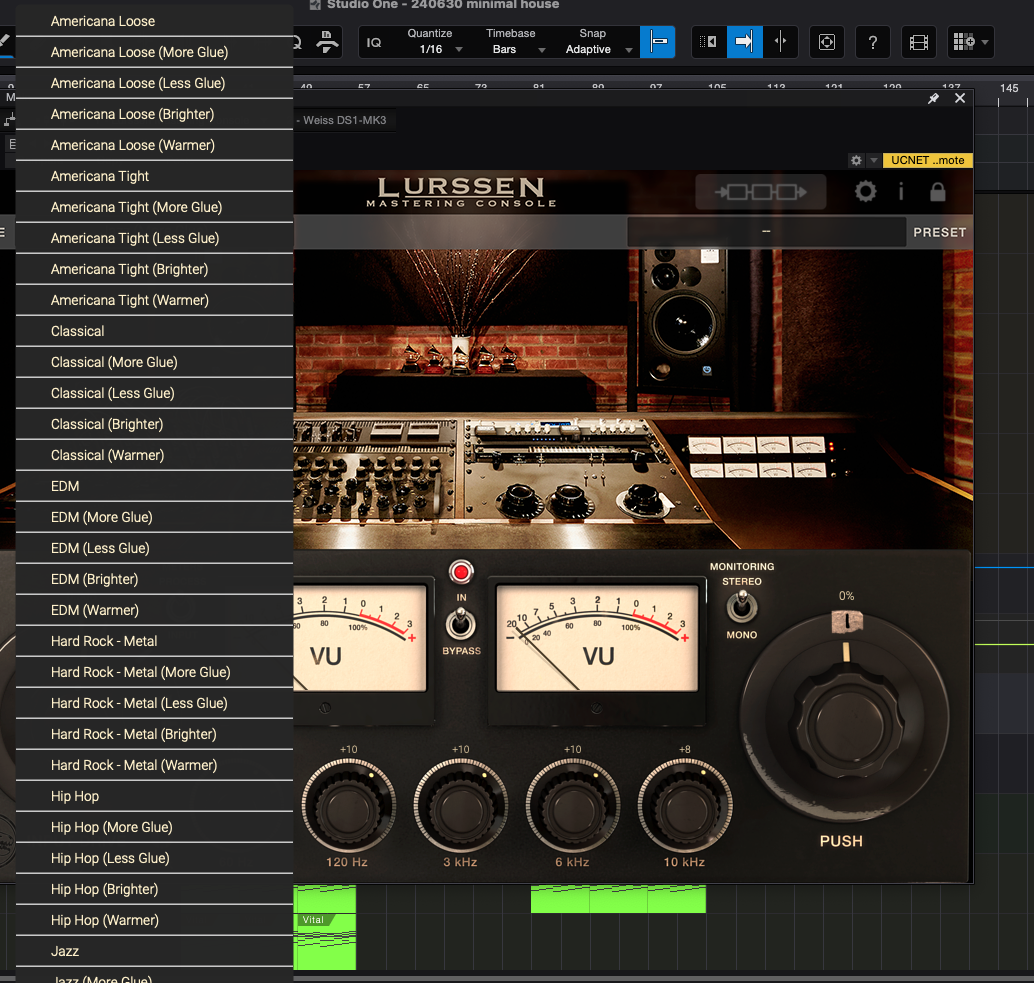Choose Classical (Warmer) preset
The width and height of the screenshot is (1034, 983).
tap(154, 455)
